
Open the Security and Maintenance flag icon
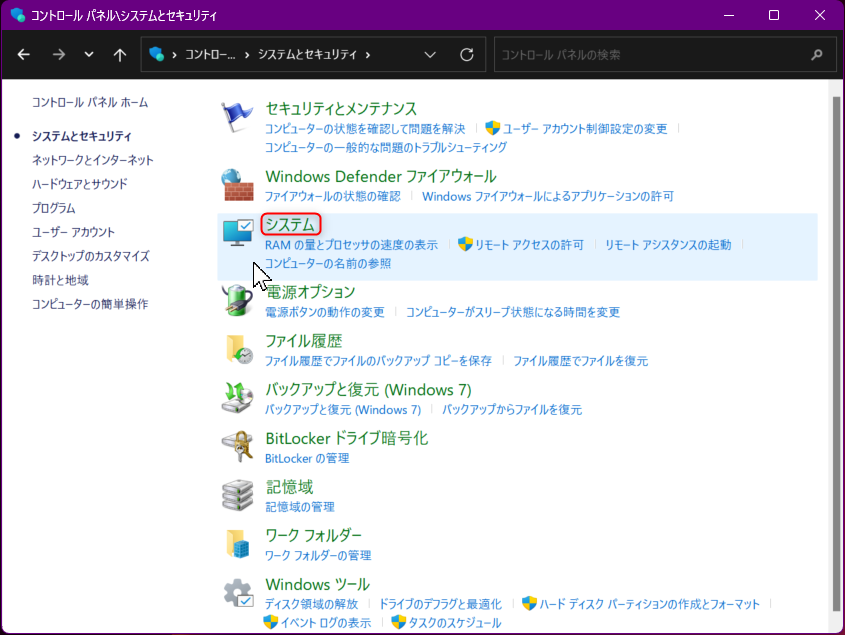coord(237,116)
